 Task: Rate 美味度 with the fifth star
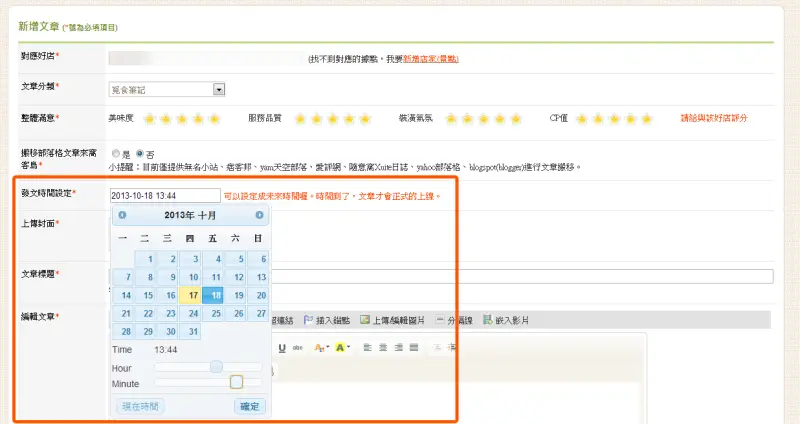[x=214, y=119]
